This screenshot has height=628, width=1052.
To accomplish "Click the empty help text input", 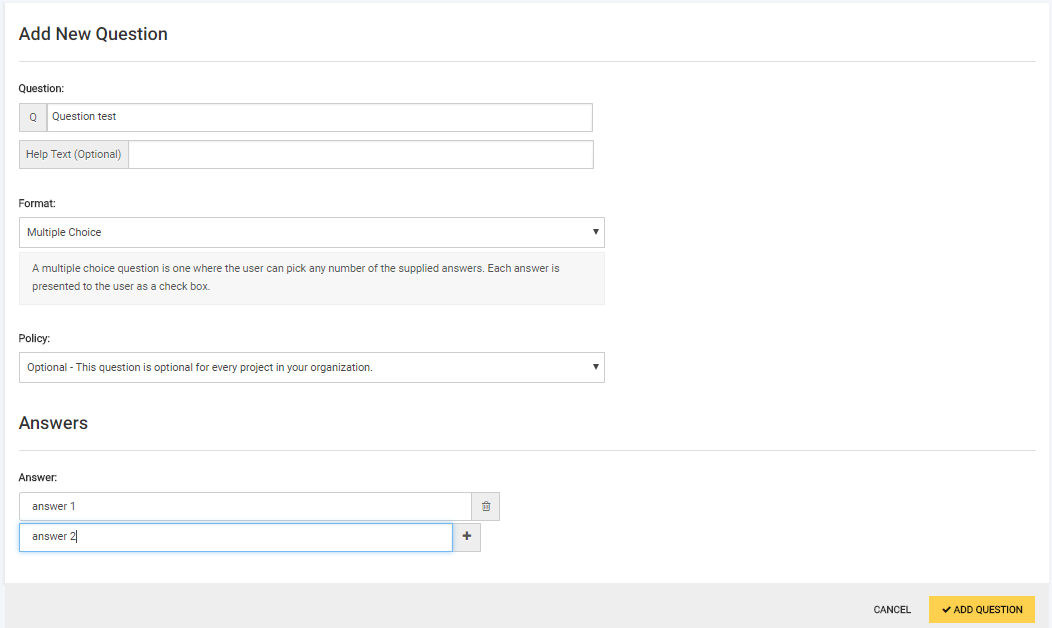I will (x=360, y=154).
